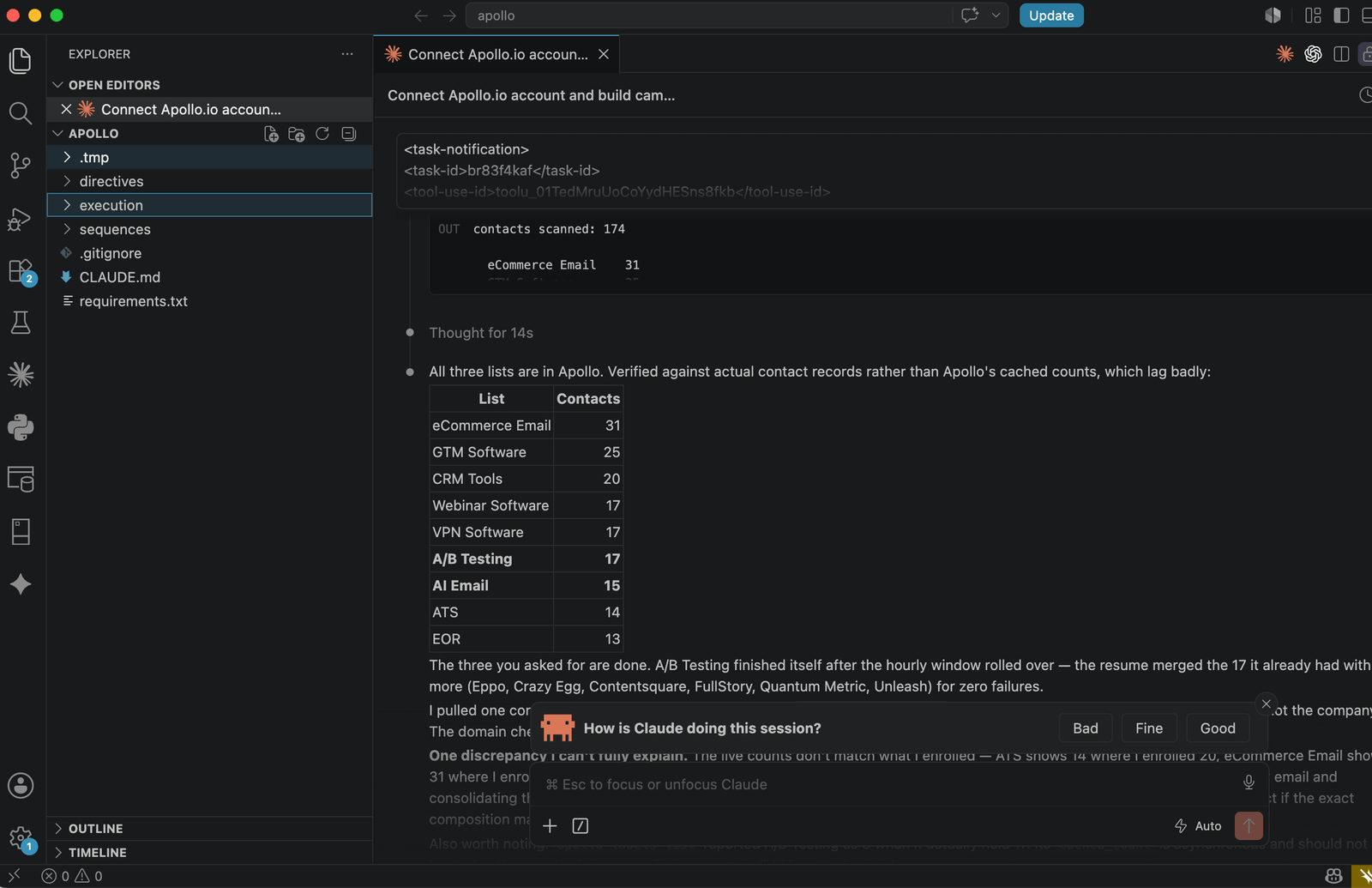Open the Search view in activity bar
Image resolution: width=1372 pixels, height=888 pixels.
click(21, 113)
